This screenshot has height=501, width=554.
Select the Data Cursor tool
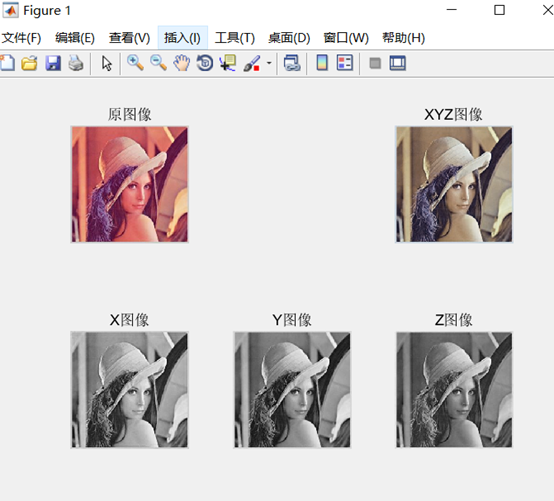pyautogui.click(x=228, y=63)
